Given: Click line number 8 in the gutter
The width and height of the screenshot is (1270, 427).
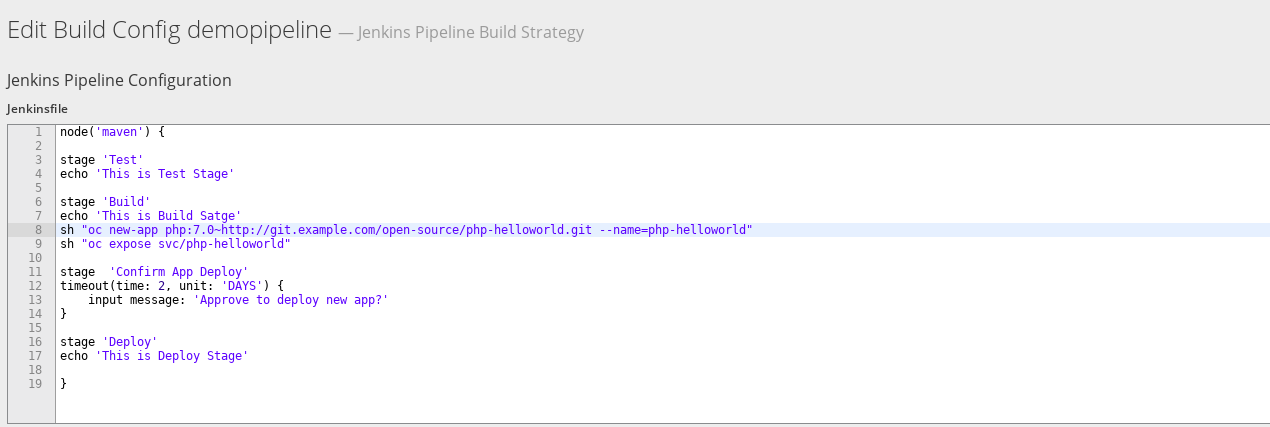Looking at the screenshot, I should 38,229.
